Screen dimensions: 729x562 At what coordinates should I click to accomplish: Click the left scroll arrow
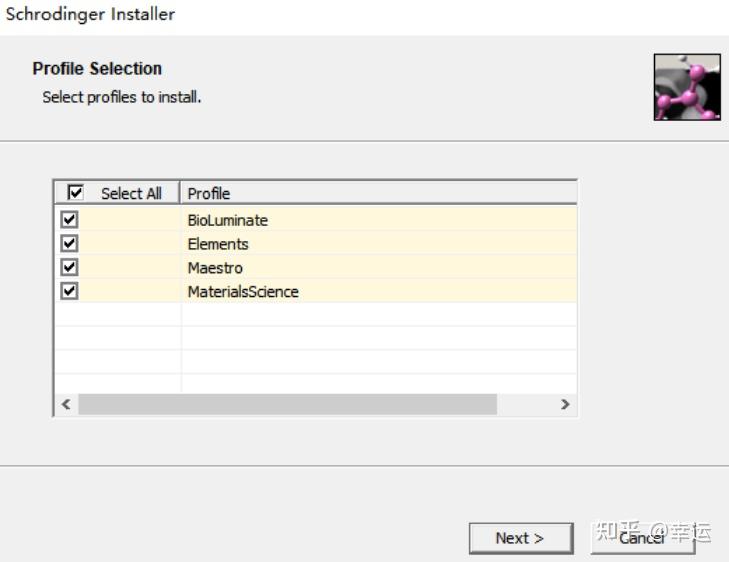66,404
